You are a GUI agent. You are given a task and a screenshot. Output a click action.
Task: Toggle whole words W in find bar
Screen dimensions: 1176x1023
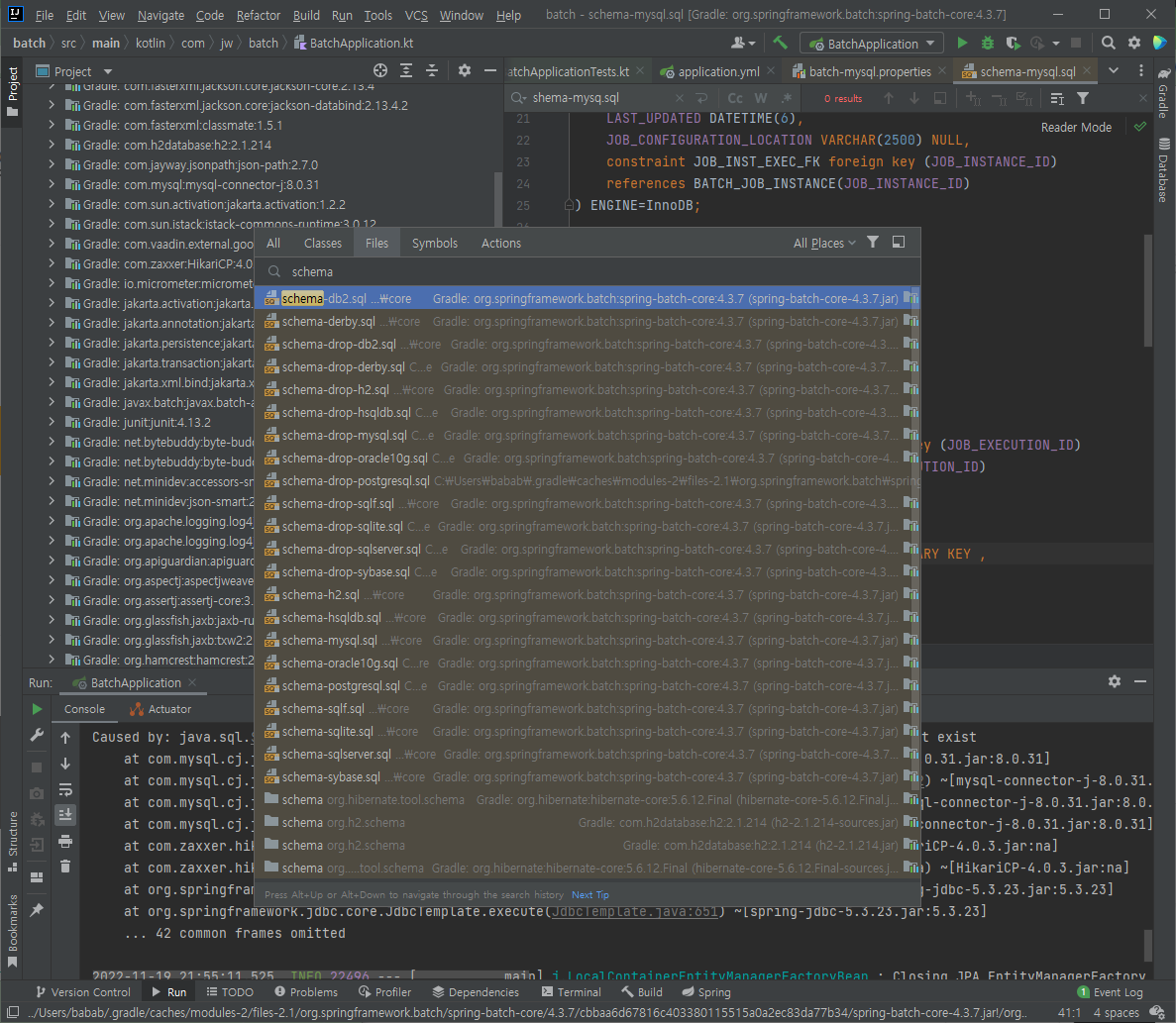761,98
